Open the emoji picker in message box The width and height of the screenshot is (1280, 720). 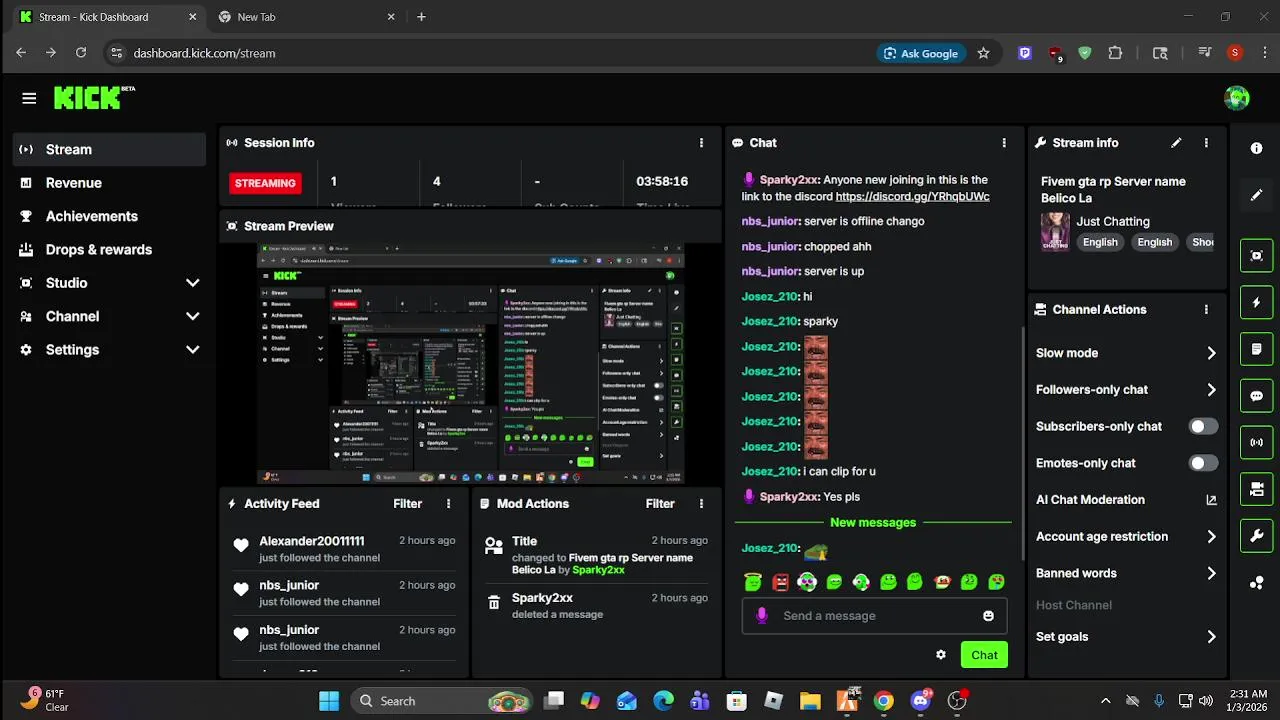pos(988,616)
